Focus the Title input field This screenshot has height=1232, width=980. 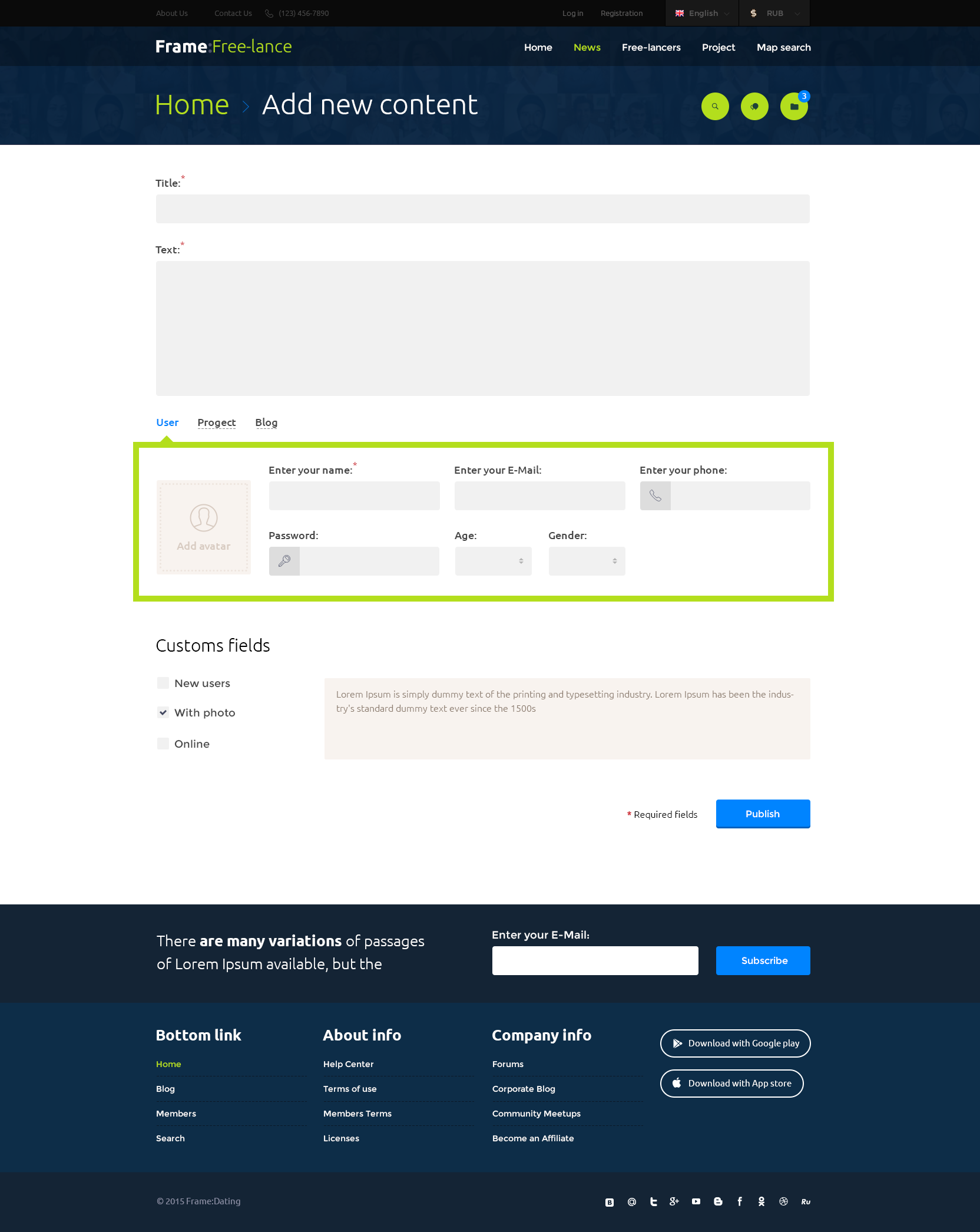482,209
